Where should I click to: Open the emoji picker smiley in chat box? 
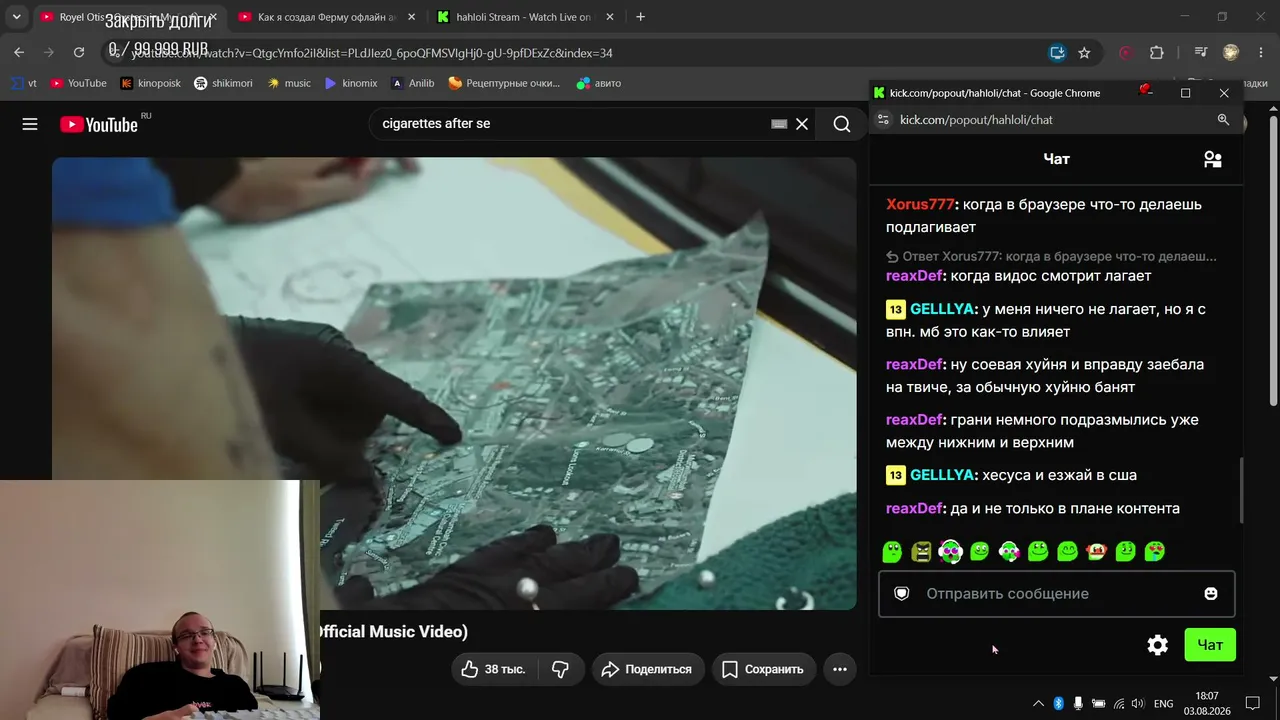1211,594
